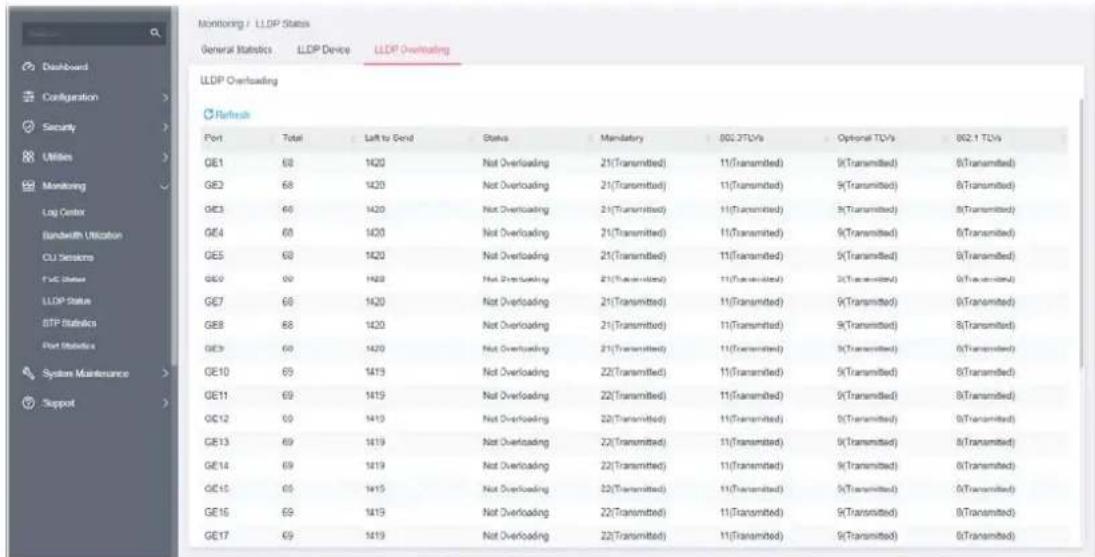Click the Support help icon
The width and height of the screenshot is (1095, 557).
pyautogui.click(x=31, y=403)
